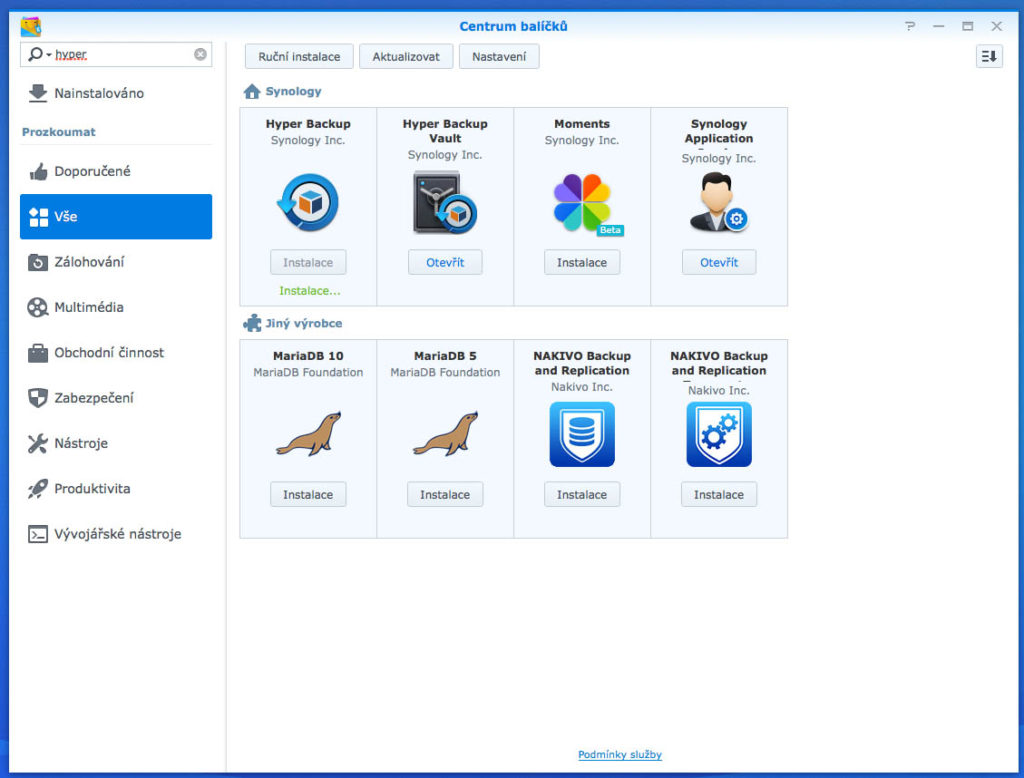Click the Hyper Backup Vault safe icon

(445, 203)
